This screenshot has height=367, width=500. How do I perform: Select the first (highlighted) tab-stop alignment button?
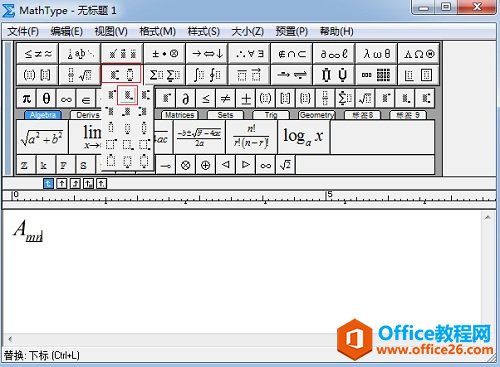[x=48, y=183]
